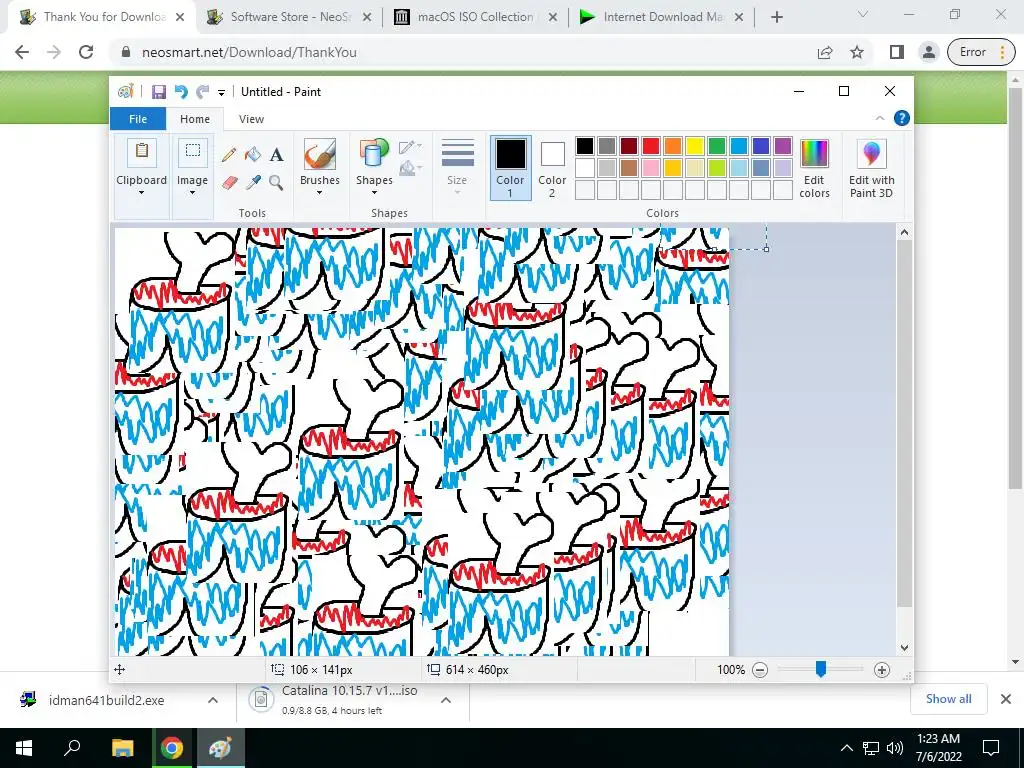Image resolution: width=1024 pixels, height=768 pixels.
Task: Open Edit colors rainbow icon
Action: [x=814, y=154]
